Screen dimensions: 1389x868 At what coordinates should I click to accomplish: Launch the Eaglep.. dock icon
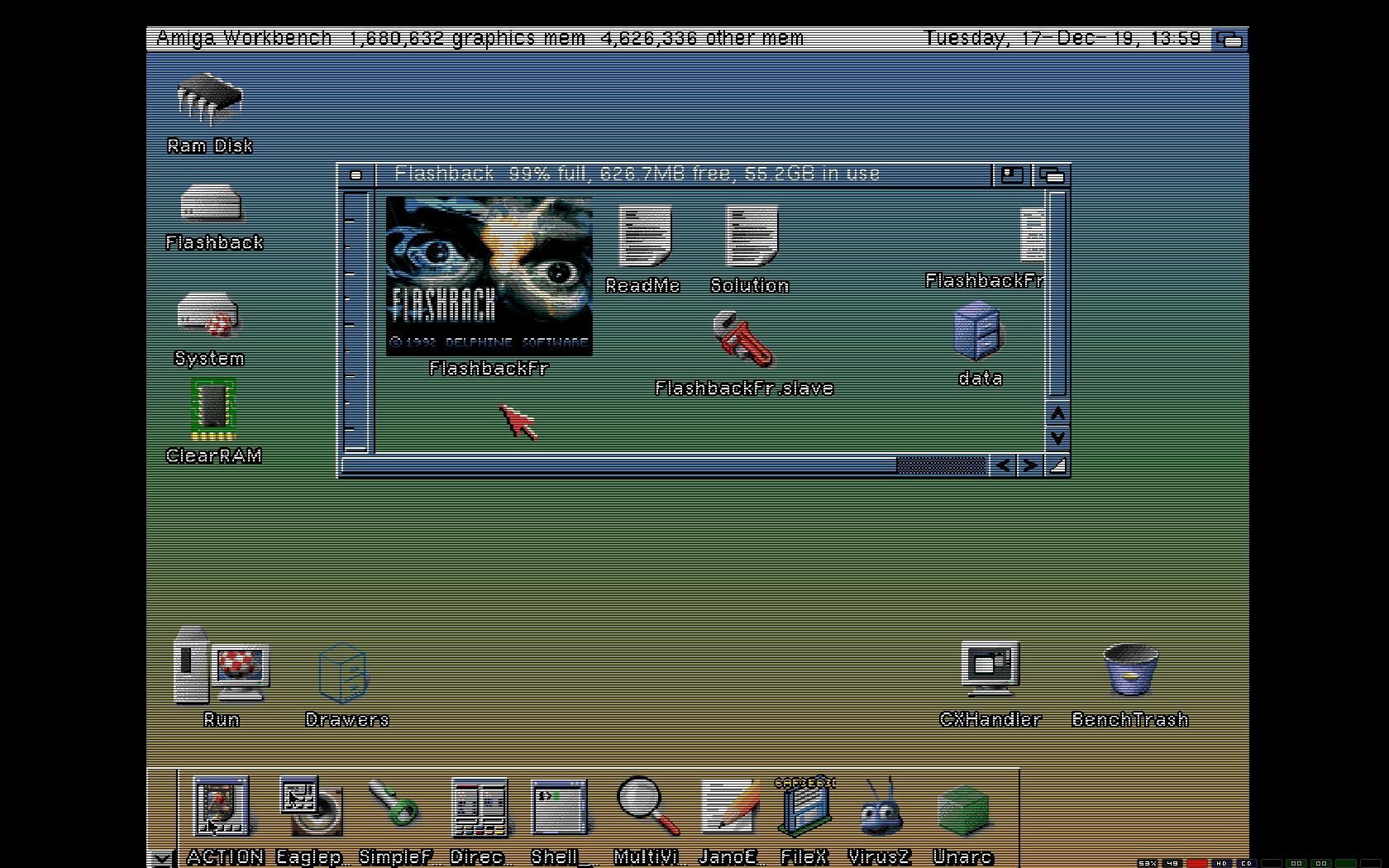click(x=310, y=806)
